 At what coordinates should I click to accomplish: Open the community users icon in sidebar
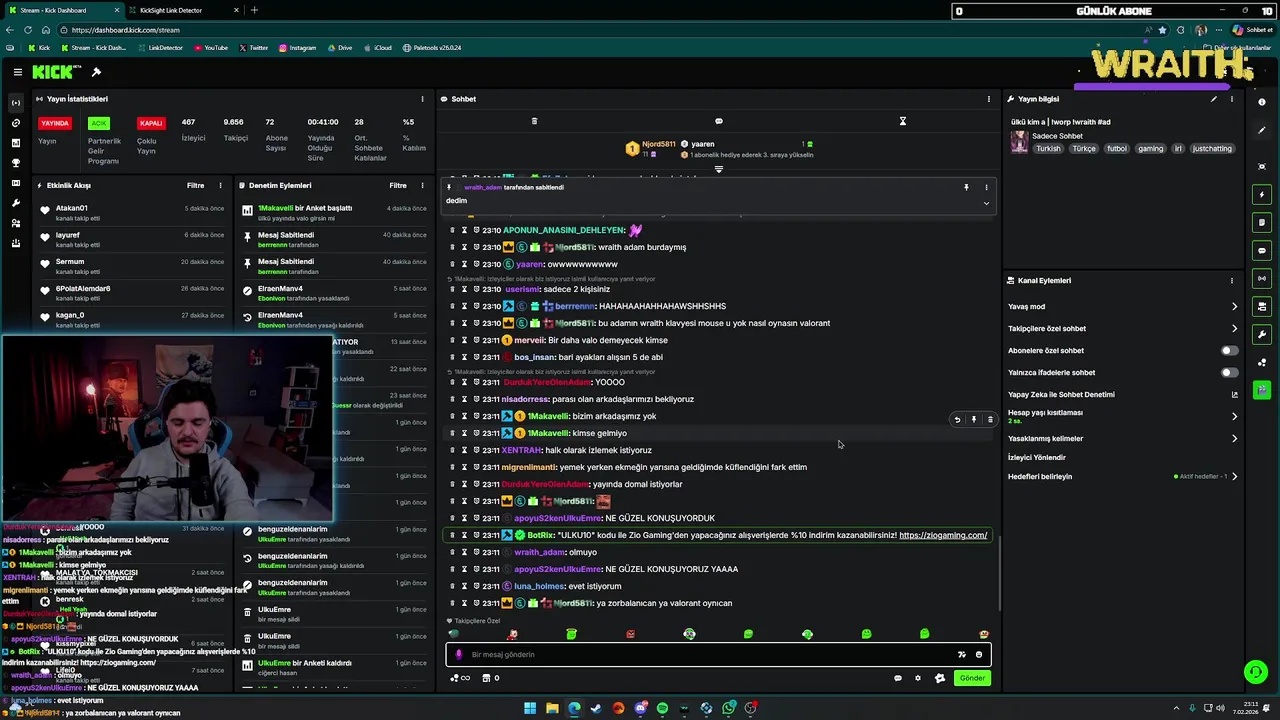pyautogui.click(x=15, y=223)
